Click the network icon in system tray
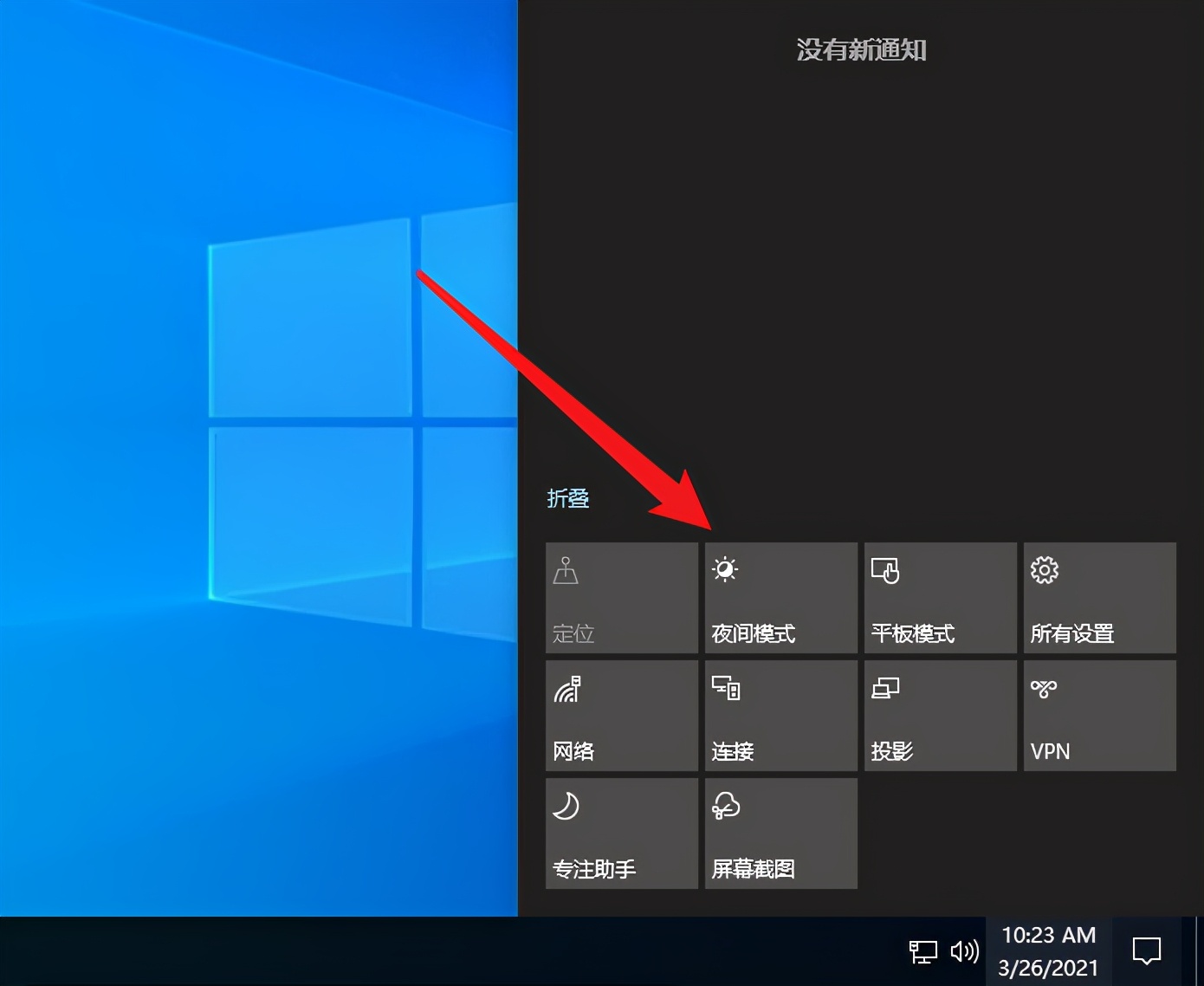The width and height of the screenshot is (1204, 986). click(x=923, y=950)
